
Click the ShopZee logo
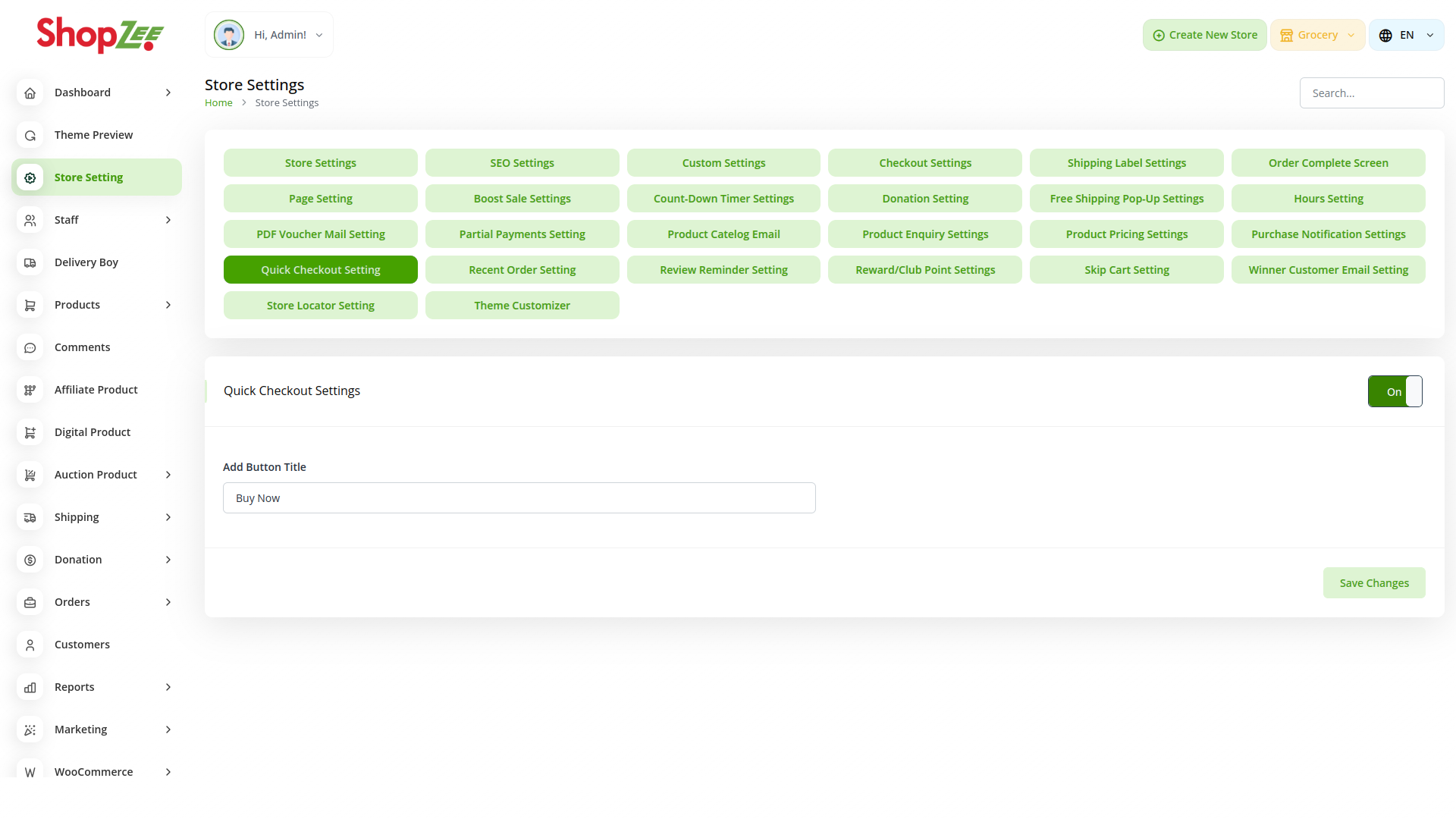pos(100,35)
